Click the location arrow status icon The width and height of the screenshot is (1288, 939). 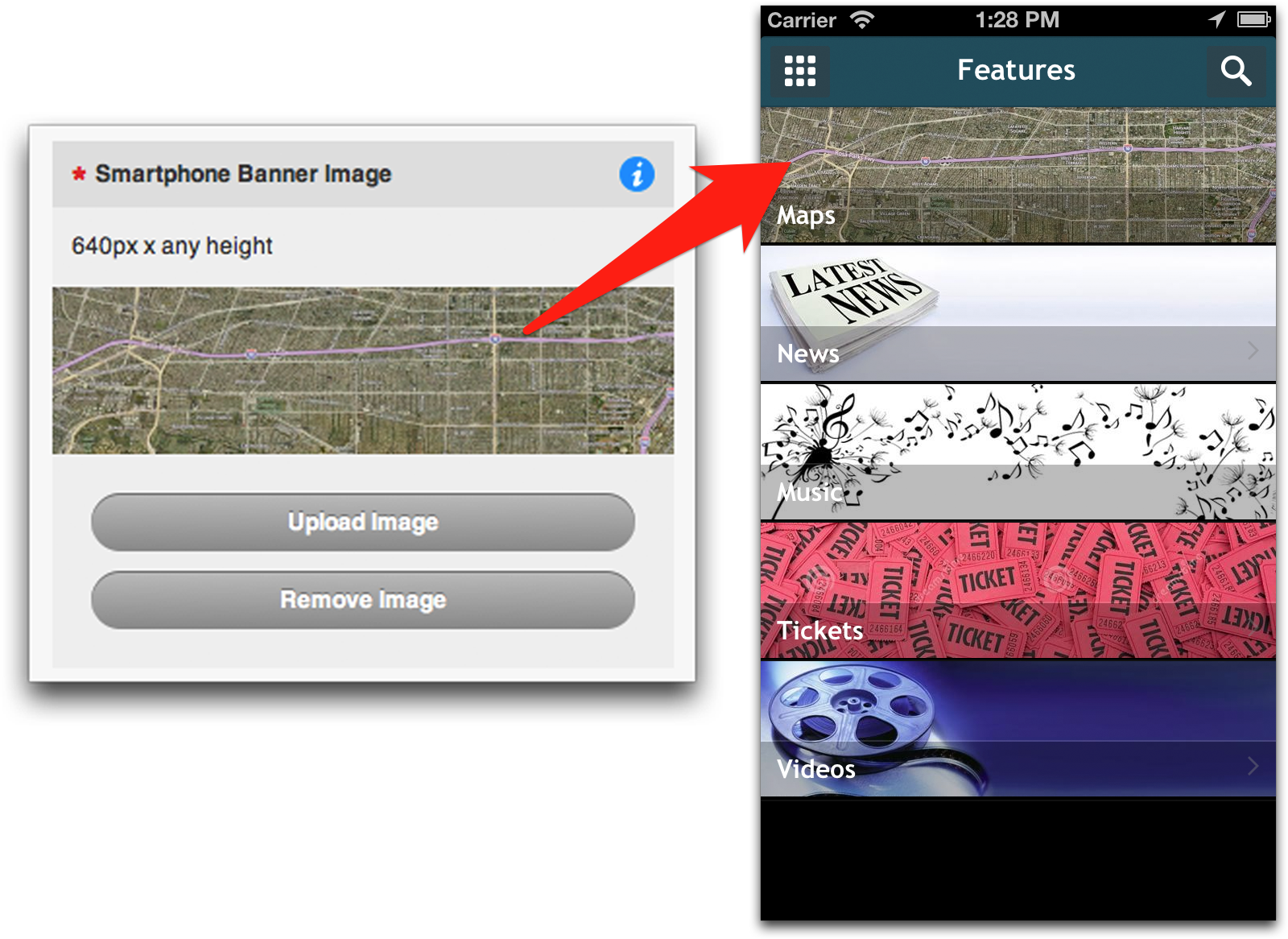1216,19
